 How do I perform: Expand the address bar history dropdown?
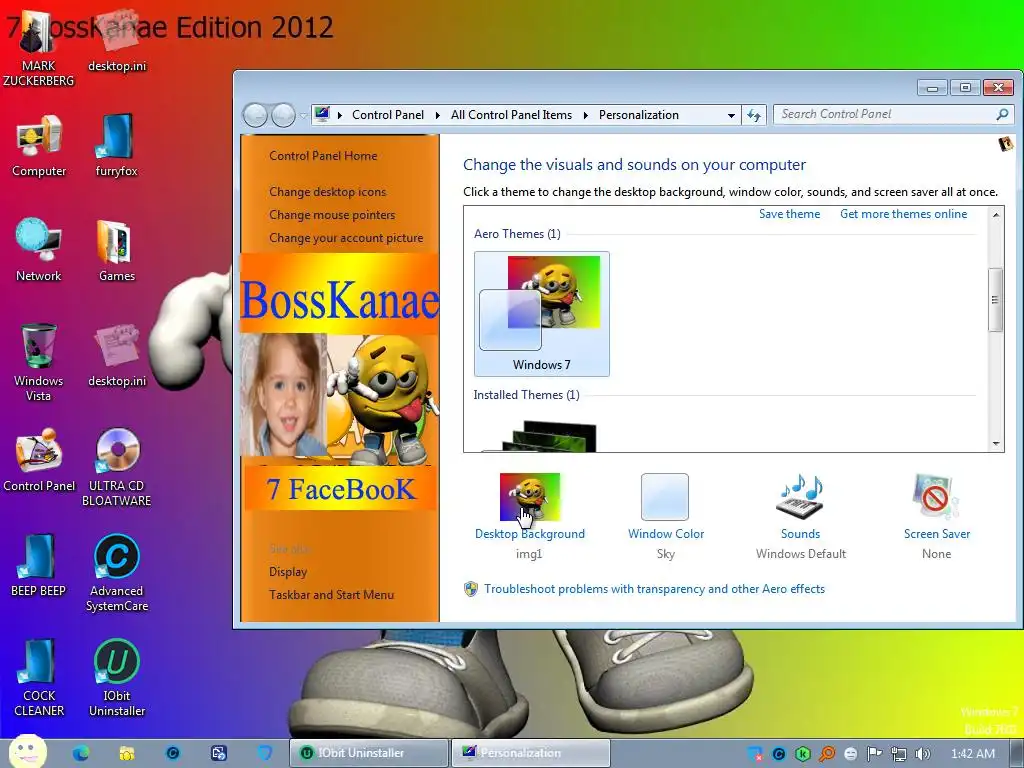coord(731,116)
